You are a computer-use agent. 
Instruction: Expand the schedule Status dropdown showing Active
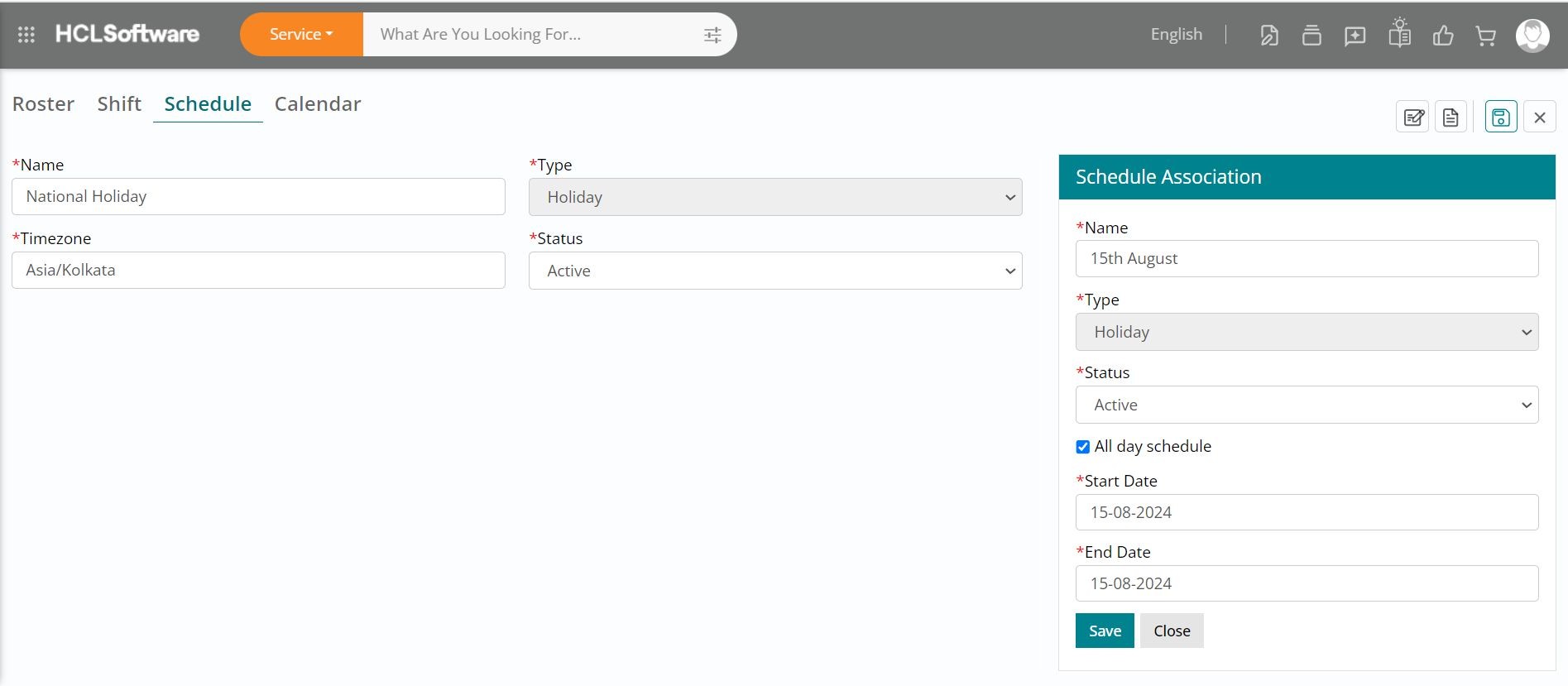(x=775, y=271)
